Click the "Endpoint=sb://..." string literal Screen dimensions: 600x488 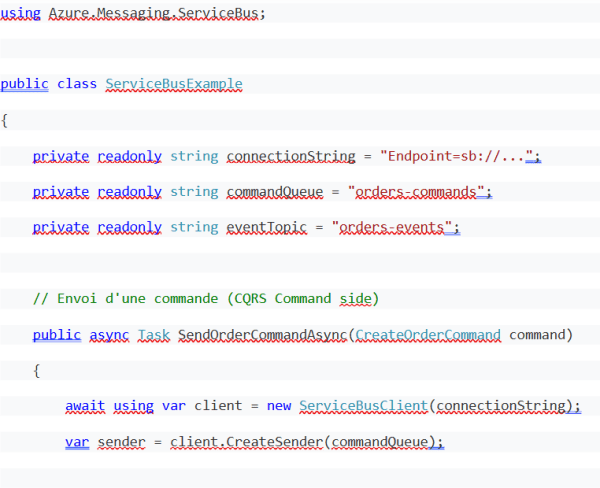click(459, 156)
